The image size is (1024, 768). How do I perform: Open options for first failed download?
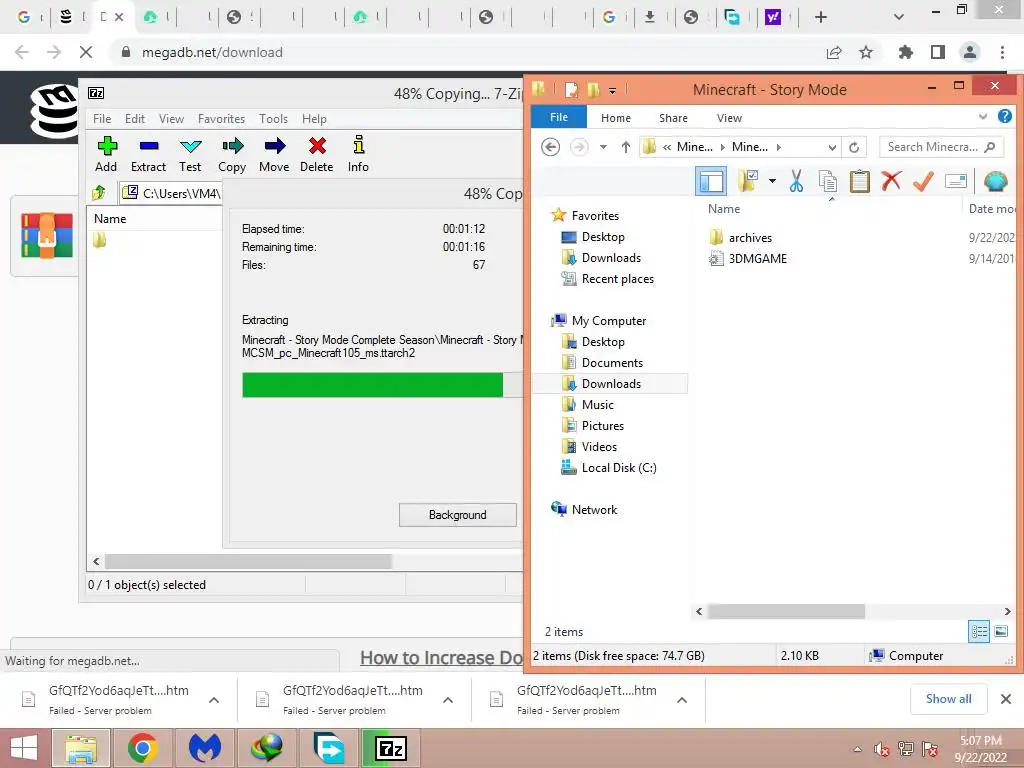click(214, 700)
